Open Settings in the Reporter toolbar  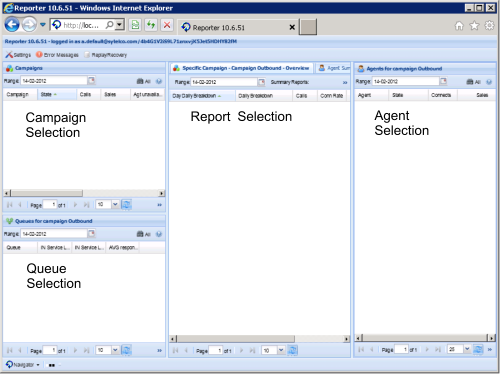click(x=18, y=55)
